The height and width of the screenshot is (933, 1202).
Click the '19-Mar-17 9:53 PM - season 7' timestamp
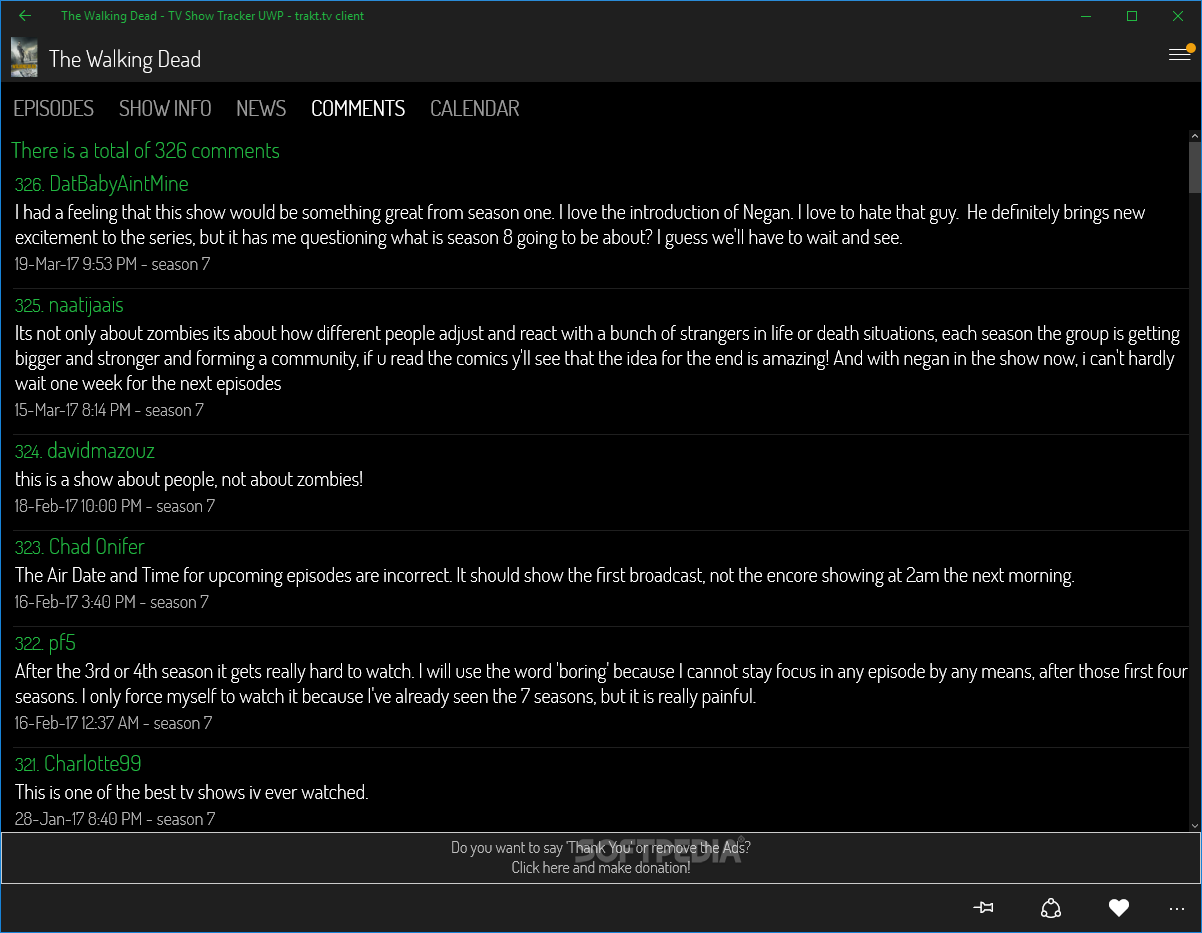coord(112,264)
